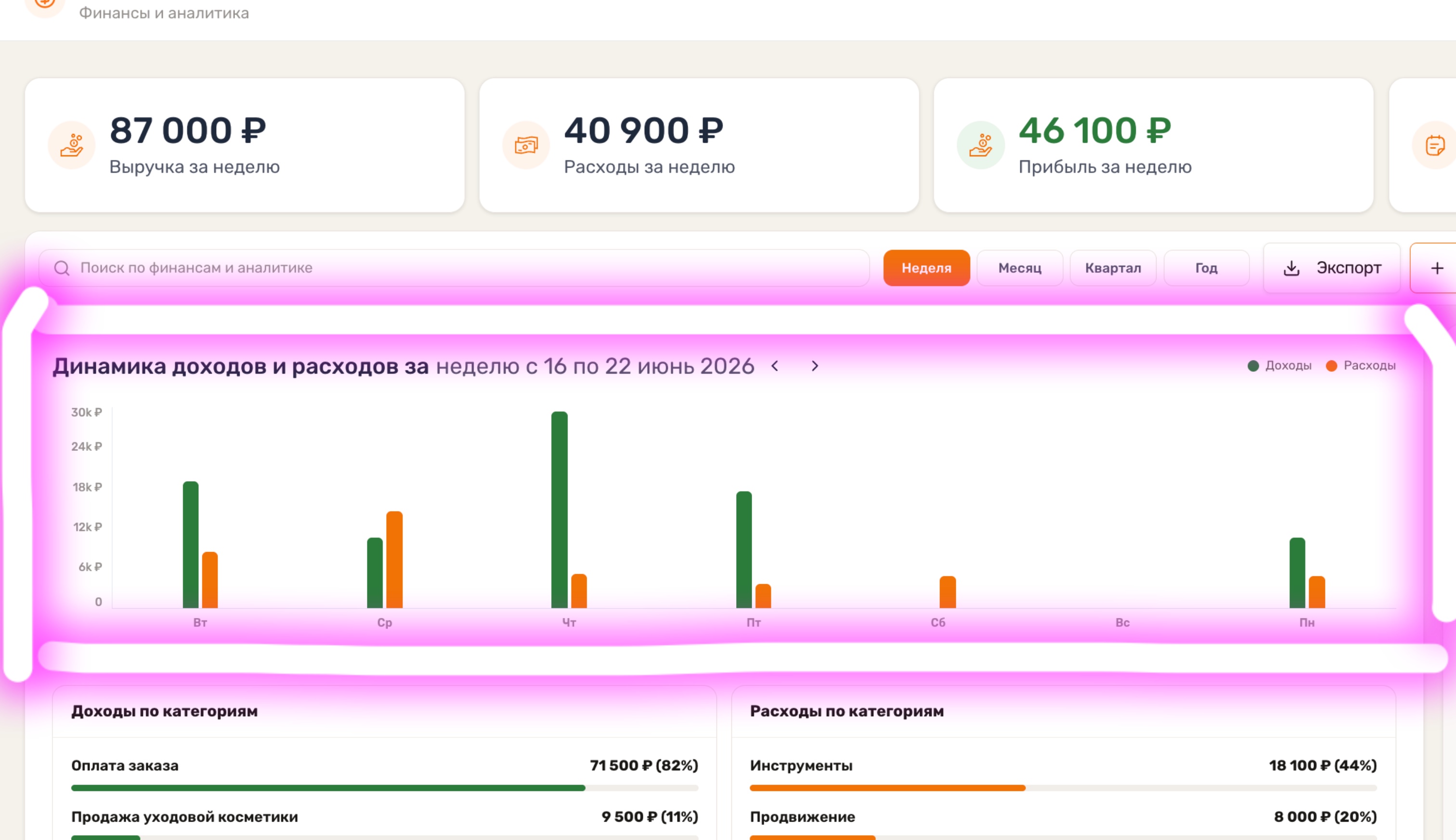Click the green income bar for Пт
1456x840 pixels.
point(744,550)
